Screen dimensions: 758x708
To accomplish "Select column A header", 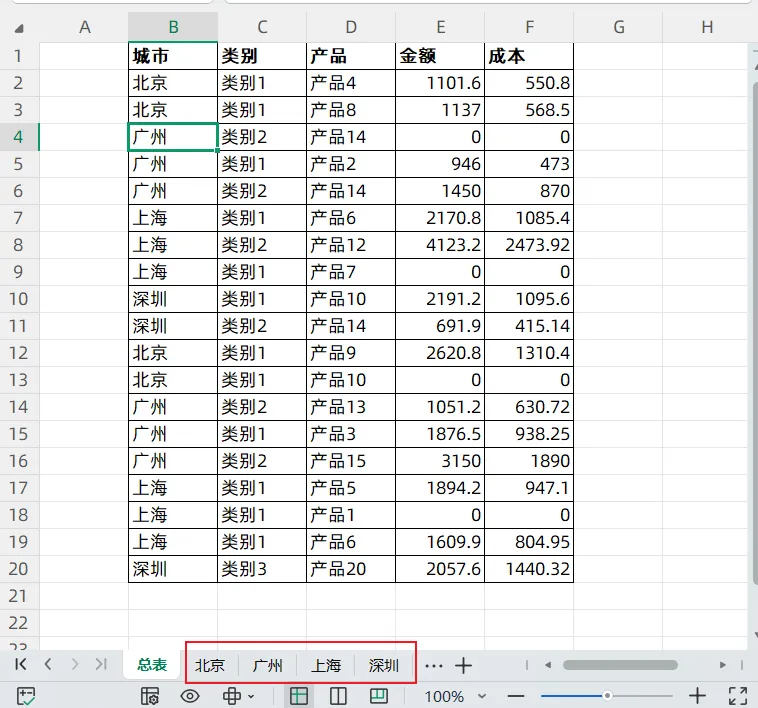I will point(84,27).
